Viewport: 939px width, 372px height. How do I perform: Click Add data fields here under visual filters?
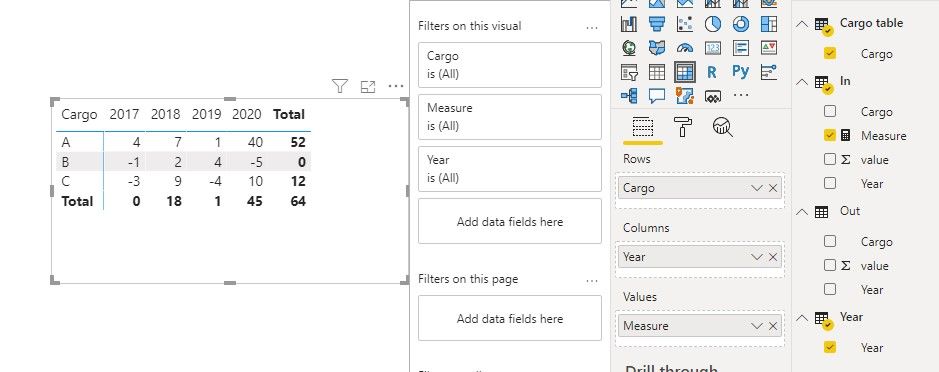(x=510, y=222)
